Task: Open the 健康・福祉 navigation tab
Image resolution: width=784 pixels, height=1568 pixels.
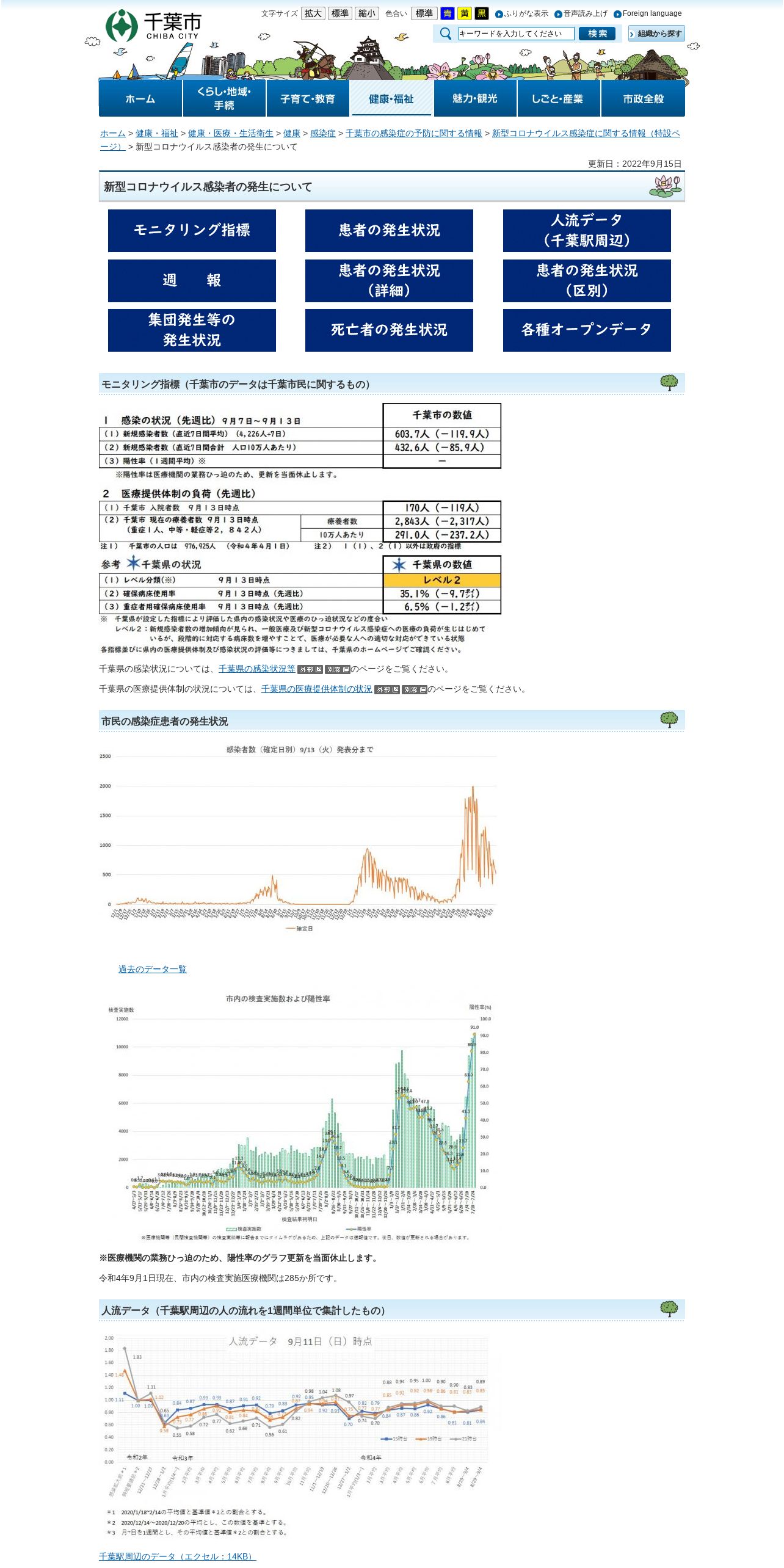Action: pyautogui.click(x=391, y=98)
